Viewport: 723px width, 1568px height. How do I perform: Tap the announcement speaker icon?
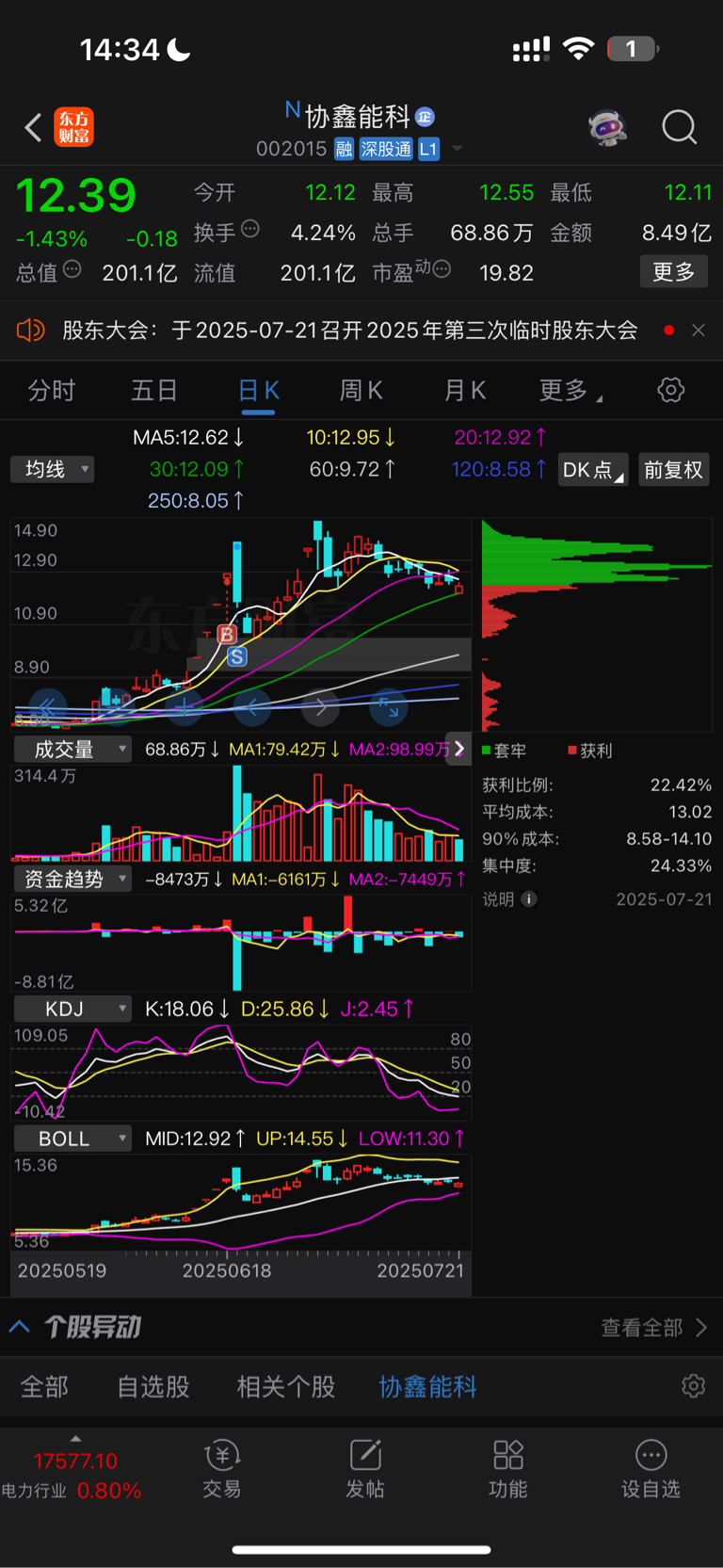pos(31,331)
